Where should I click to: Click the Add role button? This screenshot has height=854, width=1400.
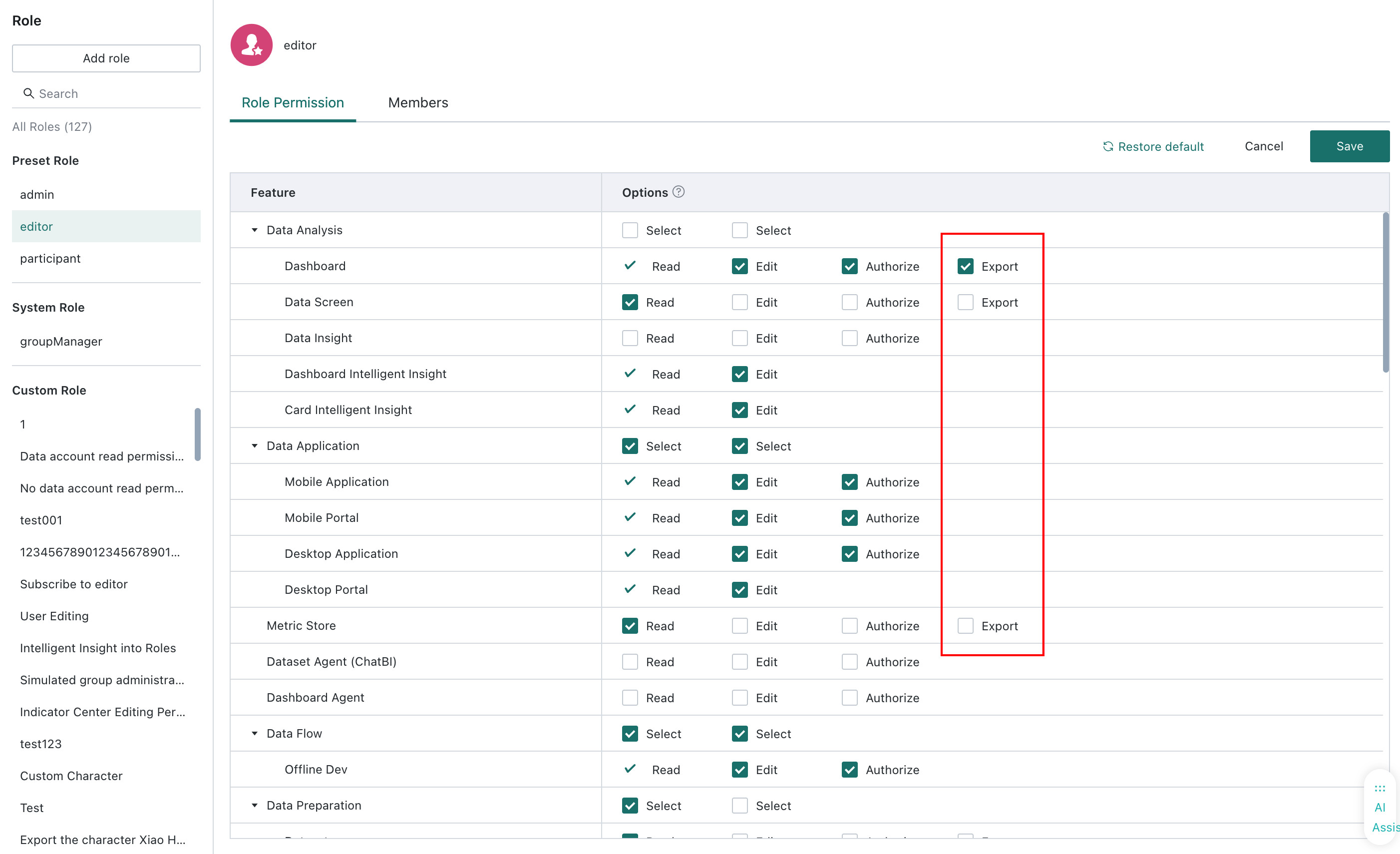point(106,58)
